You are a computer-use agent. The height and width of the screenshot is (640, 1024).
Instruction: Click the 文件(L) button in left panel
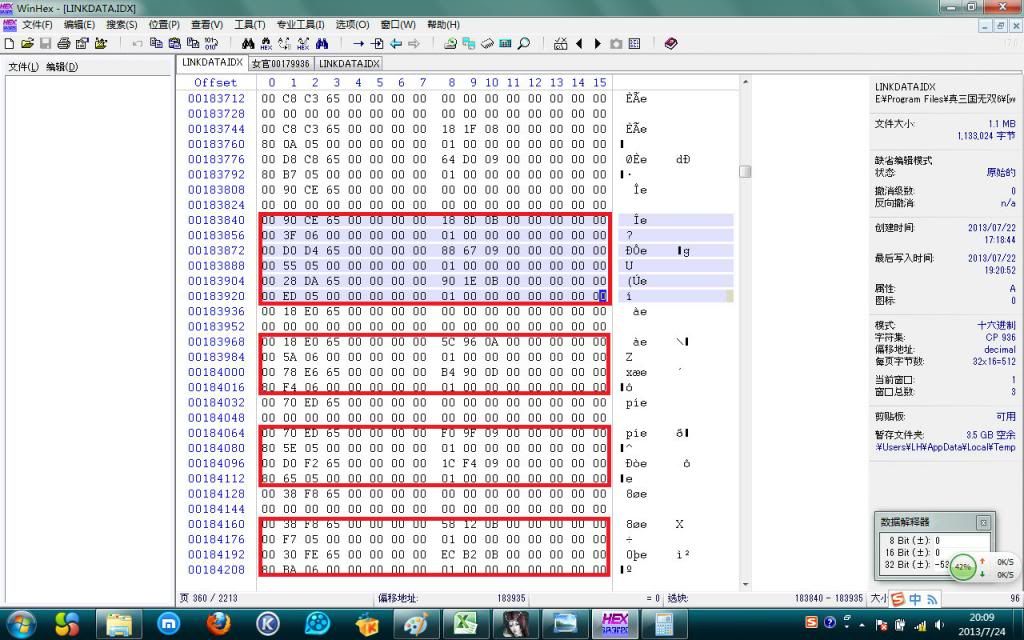coord(23,67)
